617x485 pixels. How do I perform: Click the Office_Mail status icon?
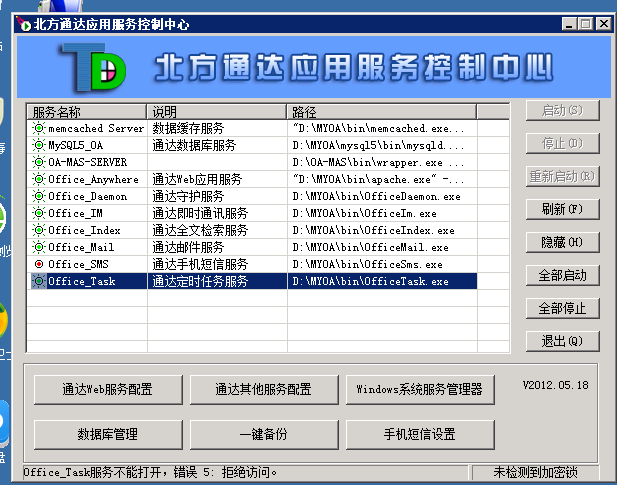pyautogui.click(x=39, y=247)
